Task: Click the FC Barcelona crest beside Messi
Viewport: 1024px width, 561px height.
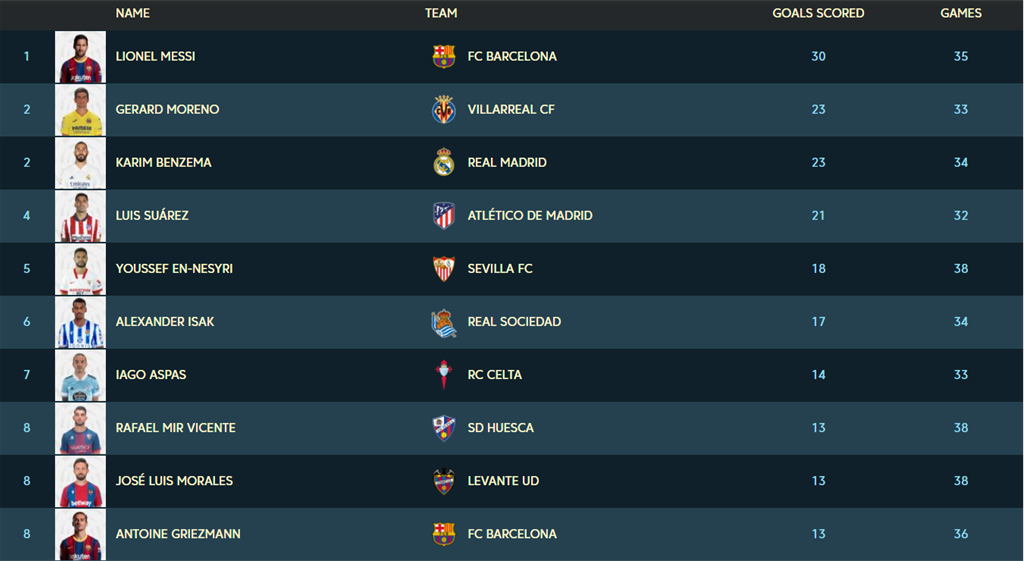Action: (x=443, y=56)
